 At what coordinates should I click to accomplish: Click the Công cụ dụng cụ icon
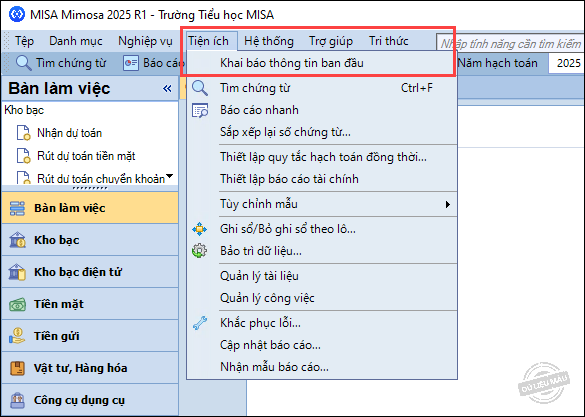pos(17,400)
